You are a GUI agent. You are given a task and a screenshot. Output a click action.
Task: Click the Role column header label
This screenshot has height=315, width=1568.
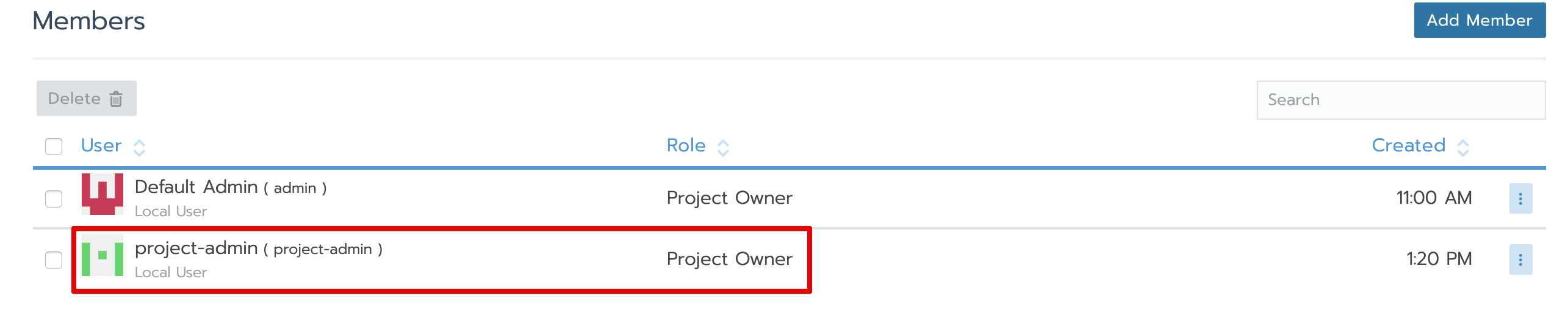click(x=686, y=146)
